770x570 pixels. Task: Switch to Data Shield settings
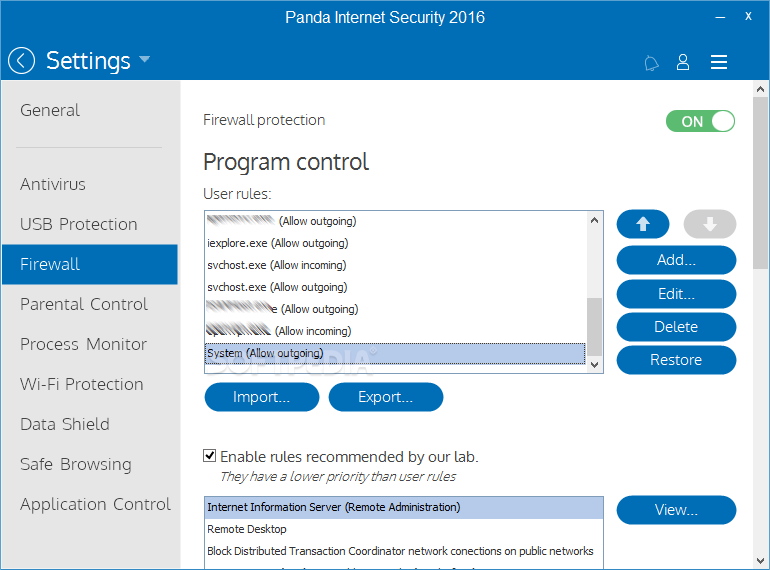[65, 424]
